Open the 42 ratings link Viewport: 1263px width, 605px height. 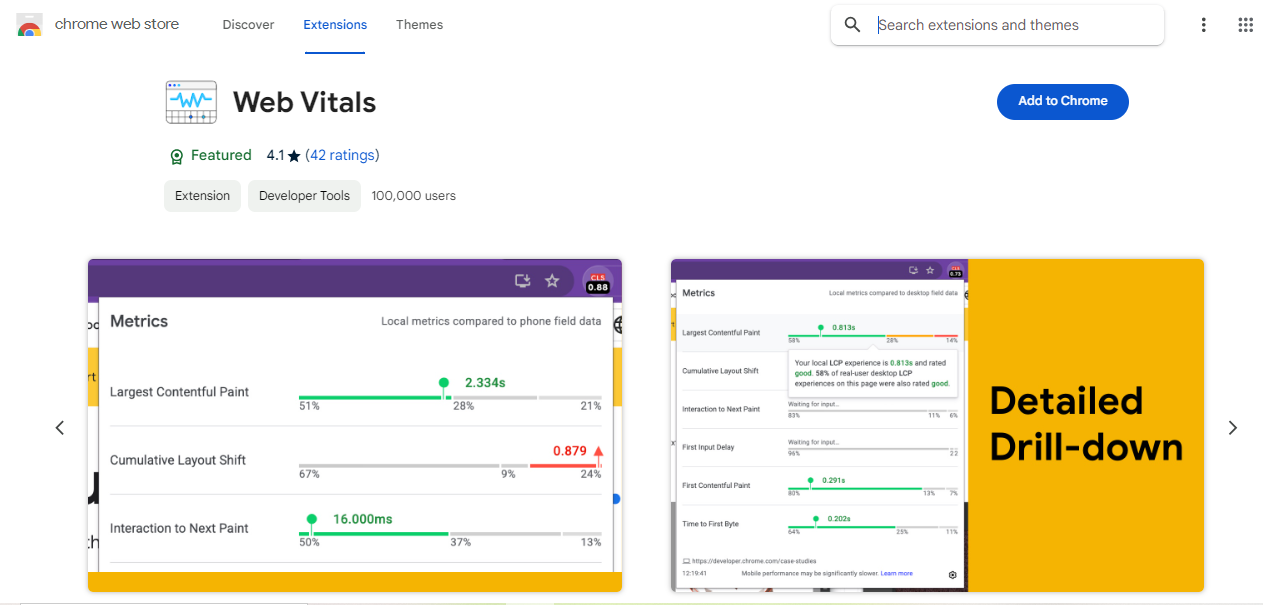tap(342, 155)
